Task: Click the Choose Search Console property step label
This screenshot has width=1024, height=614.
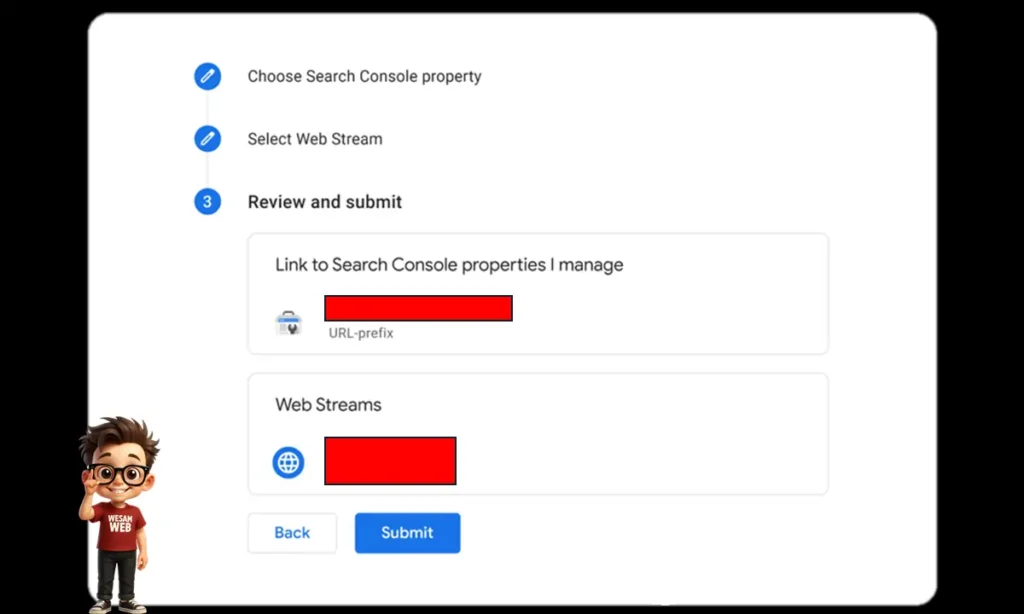Action: click(364, 76)
